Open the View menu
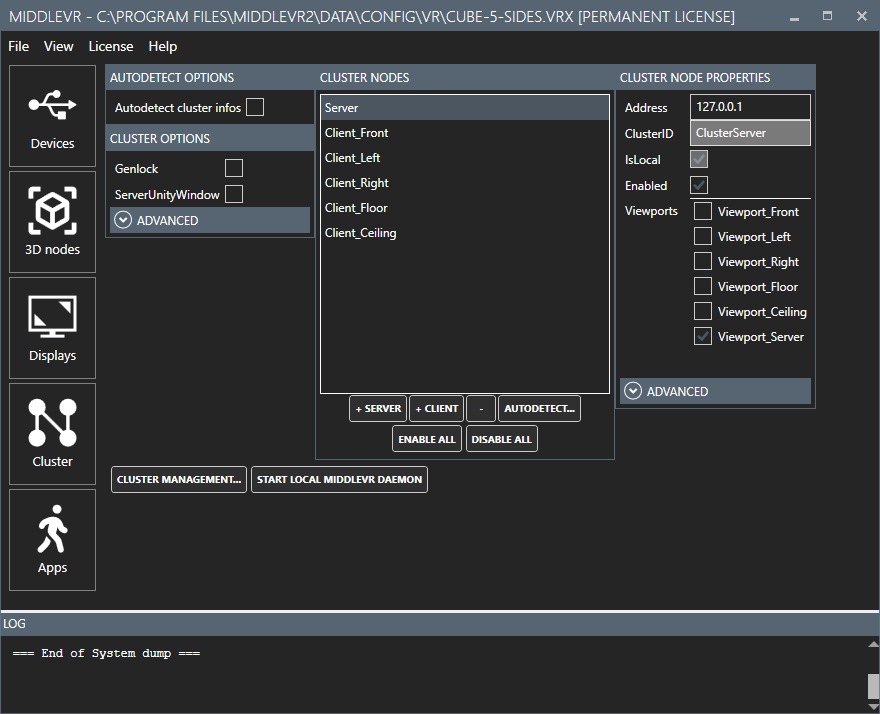880x714 pixels. tap(58, 47)
